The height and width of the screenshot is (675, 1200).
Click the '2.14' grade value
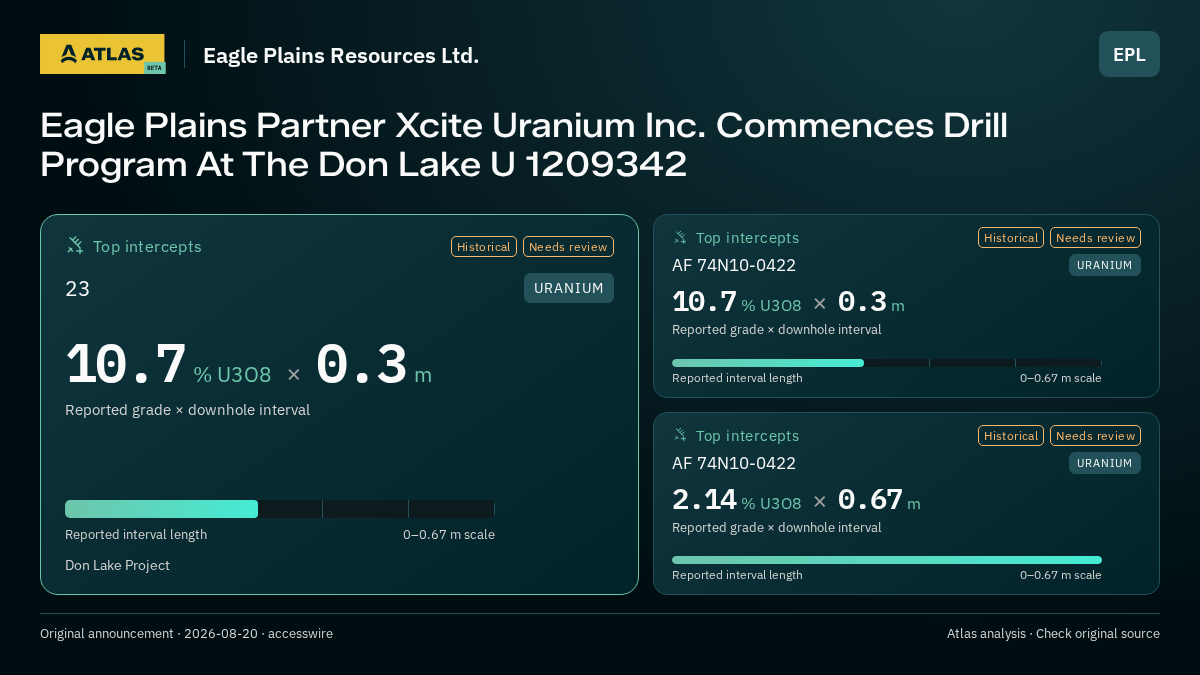pyautogui.click(x=704, y=500)
